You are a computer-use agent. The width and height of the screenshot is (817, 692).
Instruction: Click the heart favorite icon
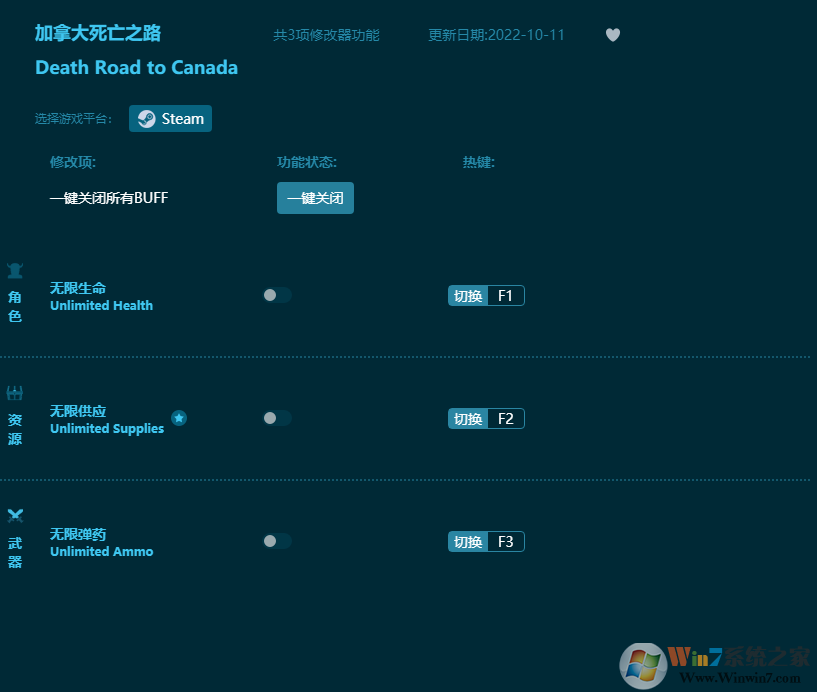[613, 35]
